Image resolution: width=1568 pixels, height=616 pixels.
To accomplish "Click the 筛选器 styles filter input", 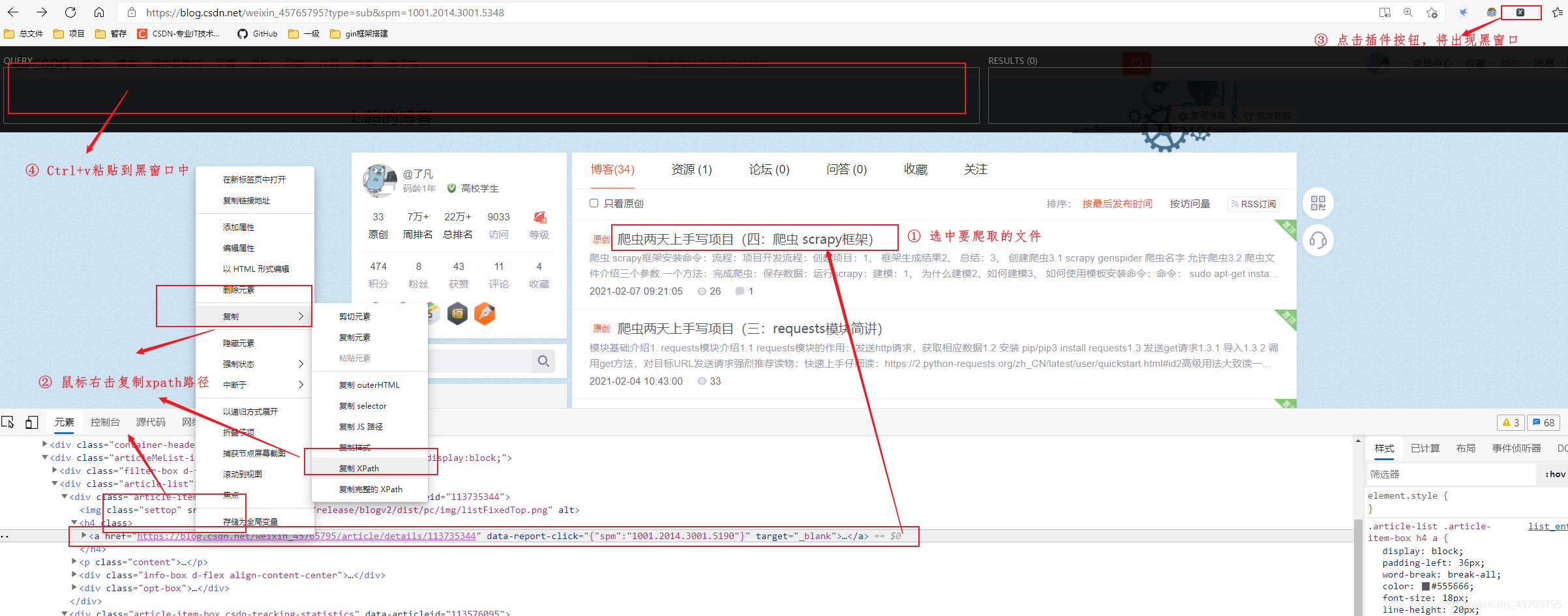I will 1451,475.
